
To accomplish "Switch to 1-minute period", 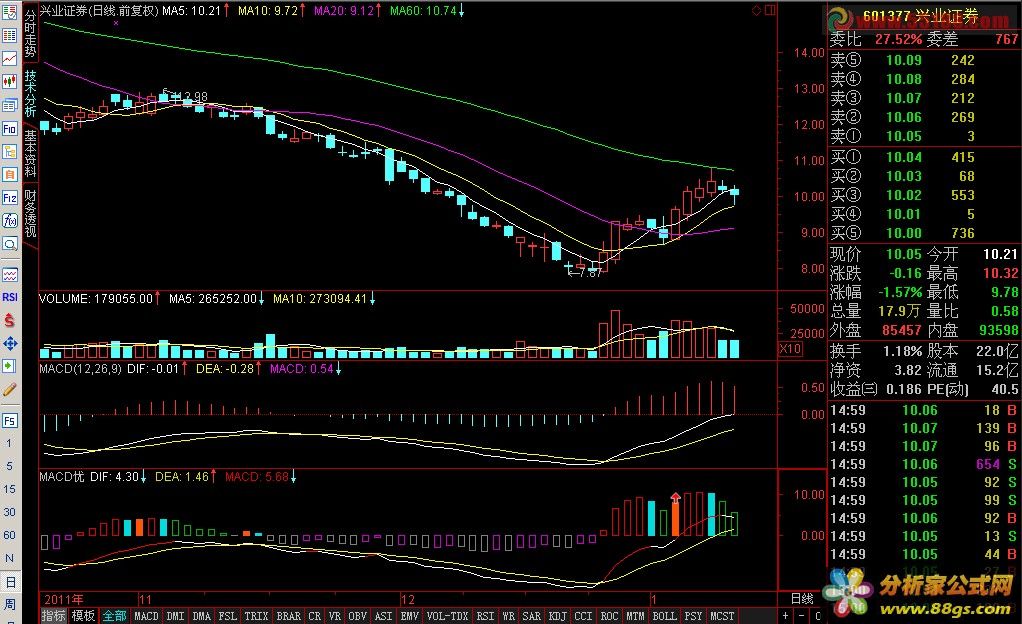I will point(10,443).
